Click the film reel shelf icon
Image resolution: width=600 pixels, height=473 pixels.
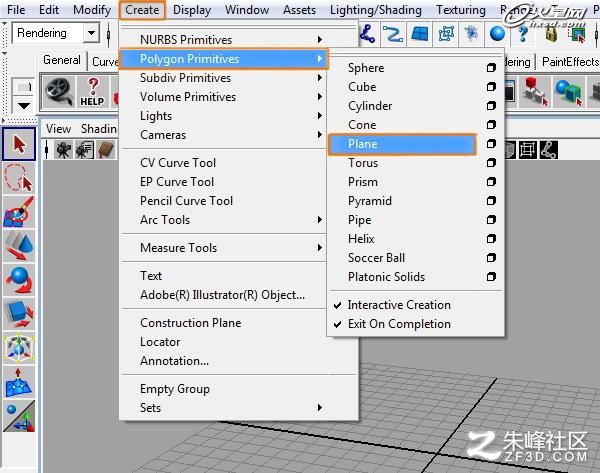coord(59,92)
